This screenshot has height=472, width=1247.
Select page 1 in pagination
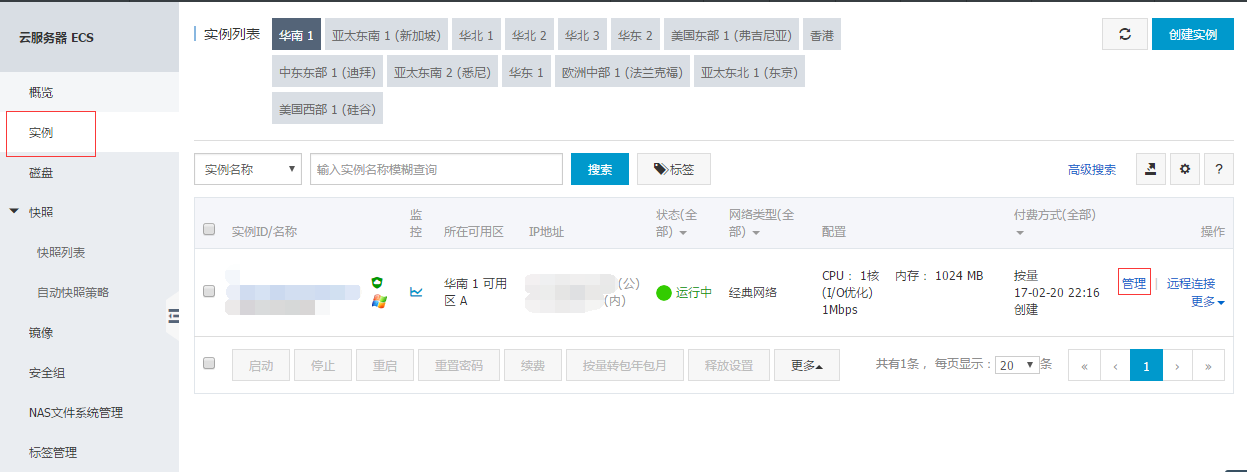tap(1147, 366)
